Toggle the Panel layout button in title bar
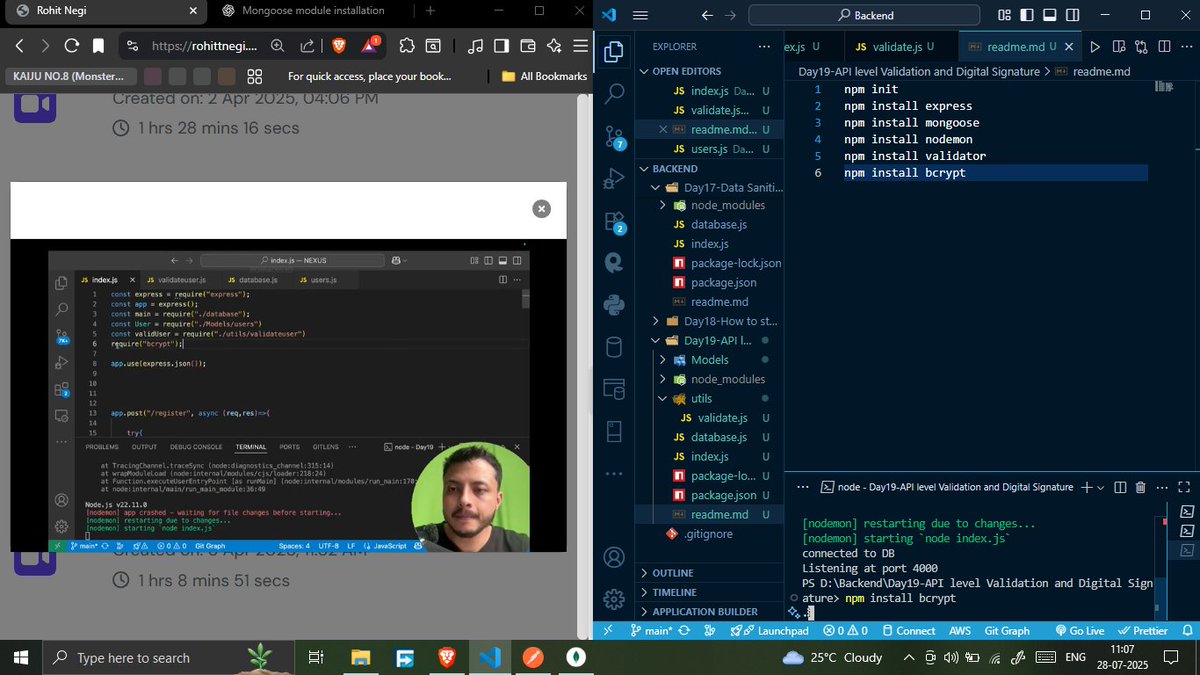This screenshot has width=1200, height=675. click(1050, 15)
